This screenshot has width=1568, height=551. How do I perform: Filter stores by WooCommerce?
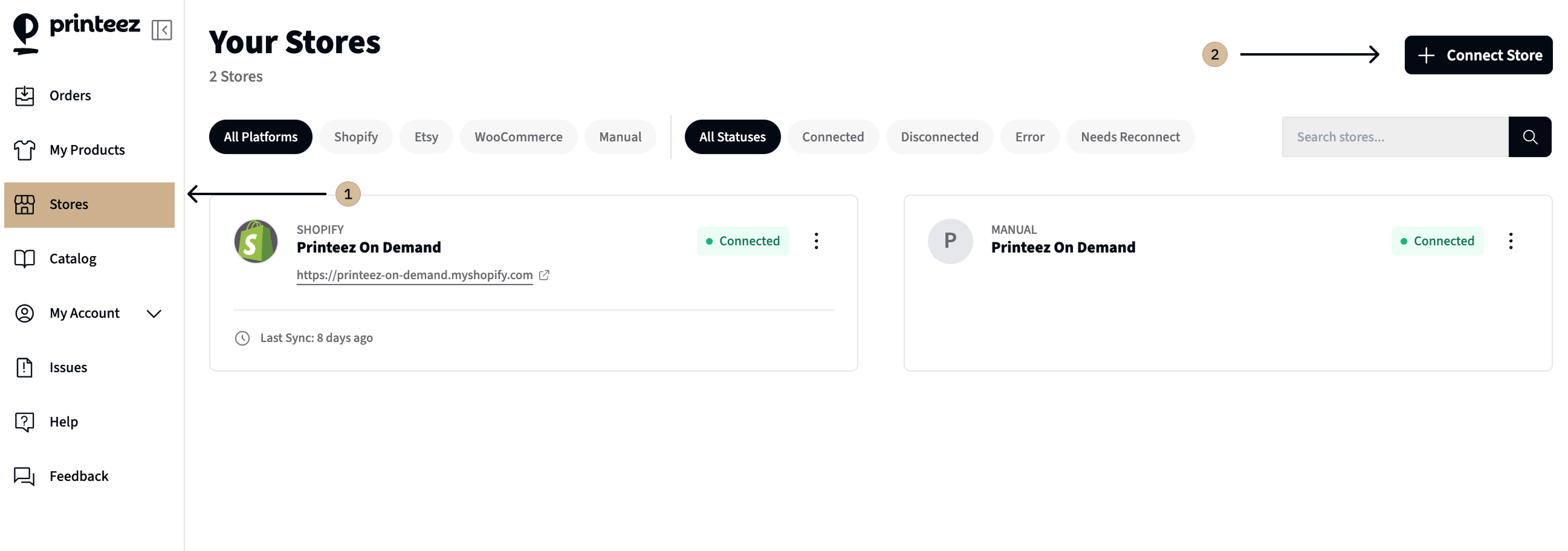pyautogui.click(x=518, y=137)
